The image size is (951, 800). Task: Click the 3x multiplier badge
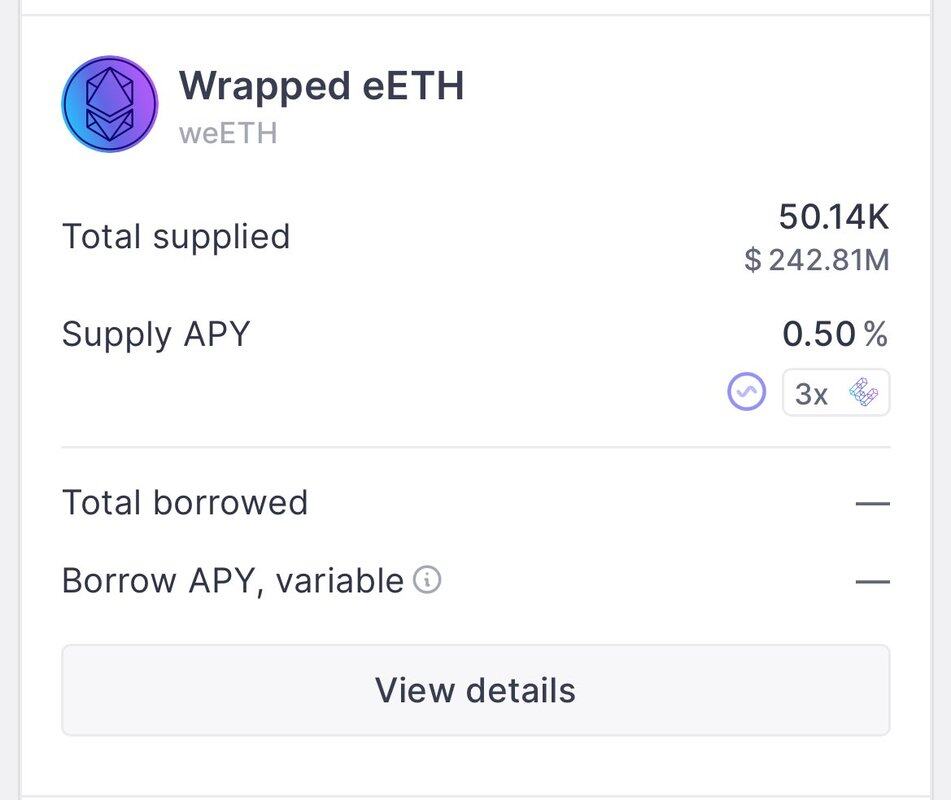(x=836, y=392)
